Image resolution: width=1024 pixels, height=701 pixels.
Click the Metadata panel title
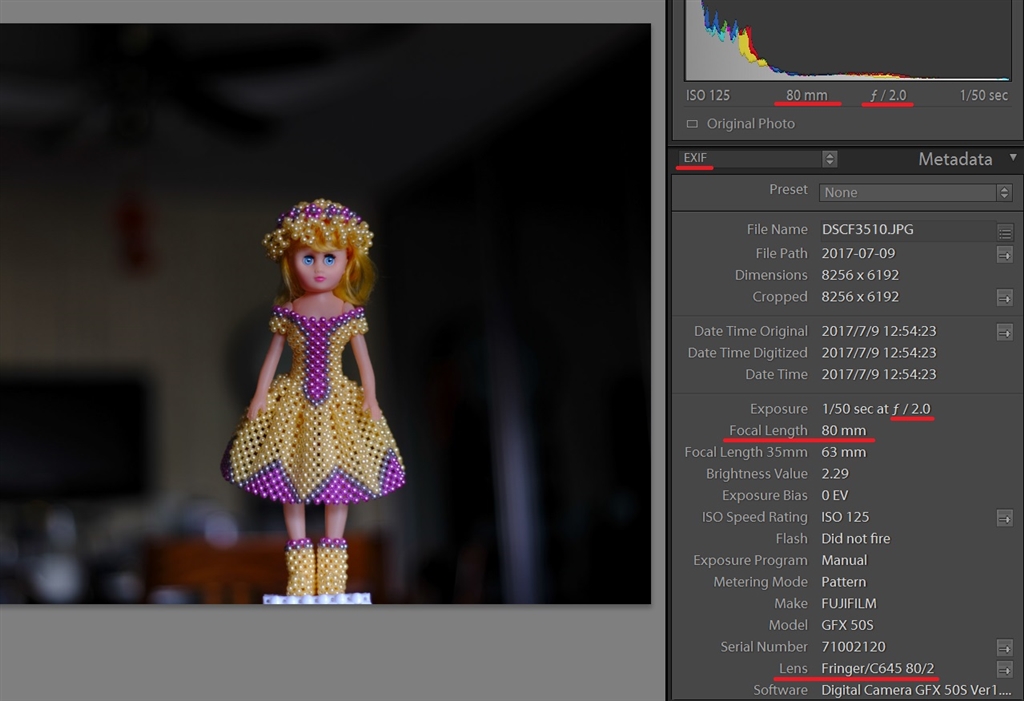(x=954, y=159)
